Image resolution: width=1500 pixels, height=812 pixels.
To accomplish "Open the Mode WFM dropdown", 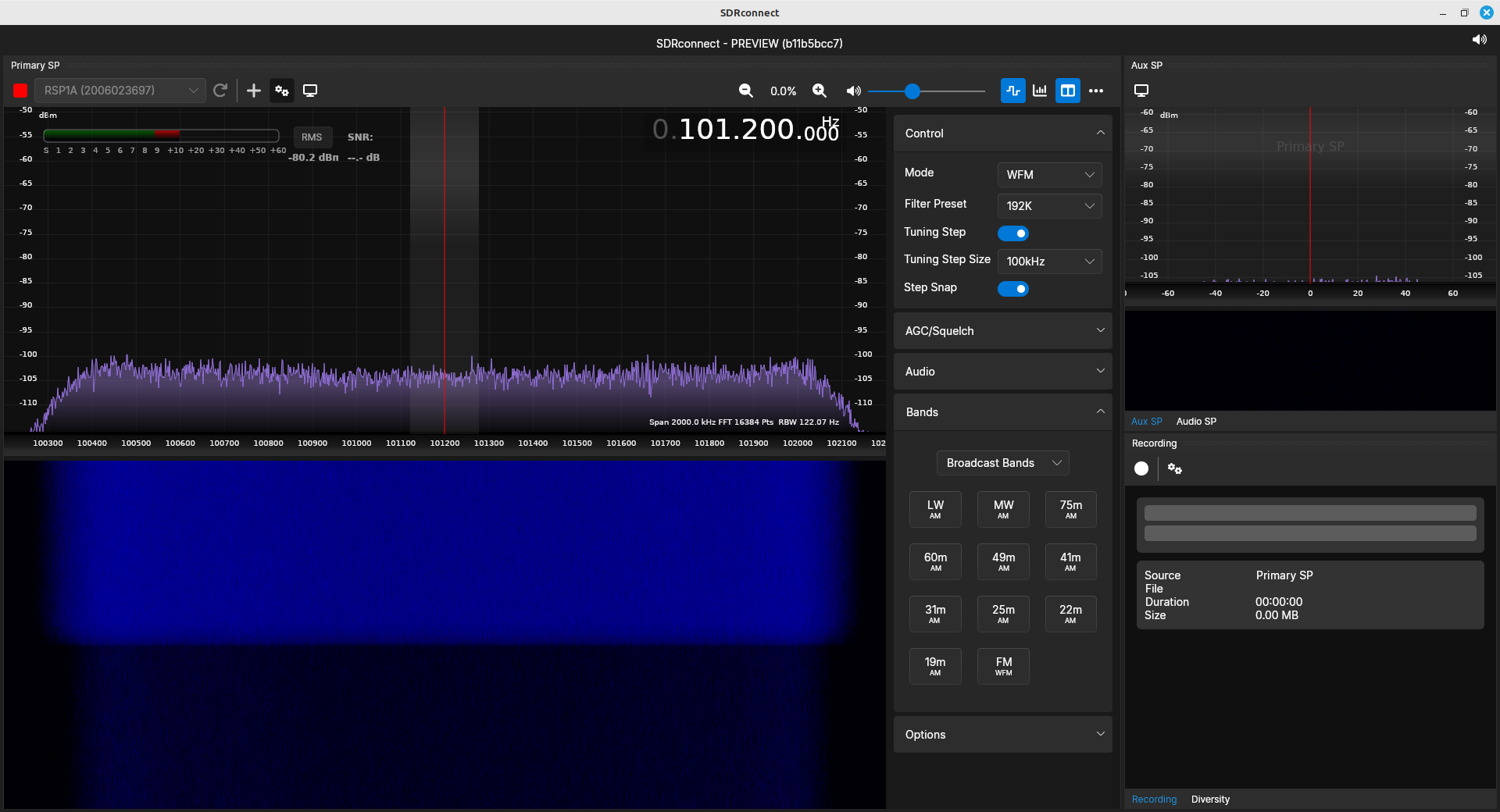I will [1049, 175].
